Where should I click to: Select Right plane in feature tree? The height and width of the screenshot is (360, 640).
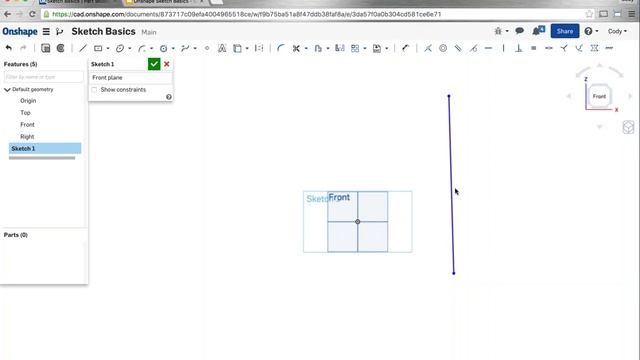click(x=27, y=137)
